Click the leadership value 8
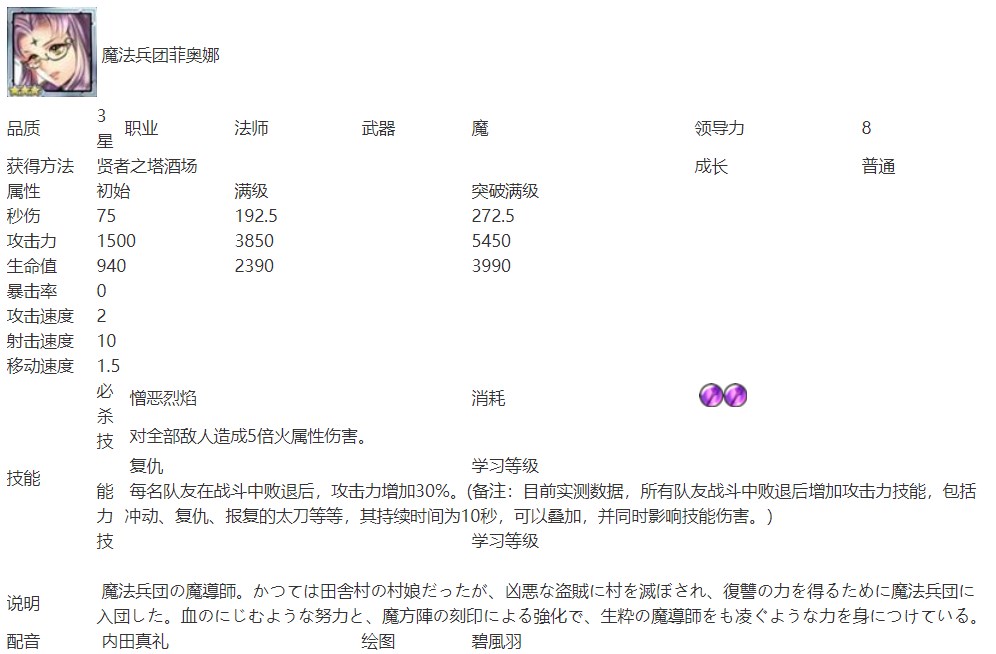 coord(866,128)
